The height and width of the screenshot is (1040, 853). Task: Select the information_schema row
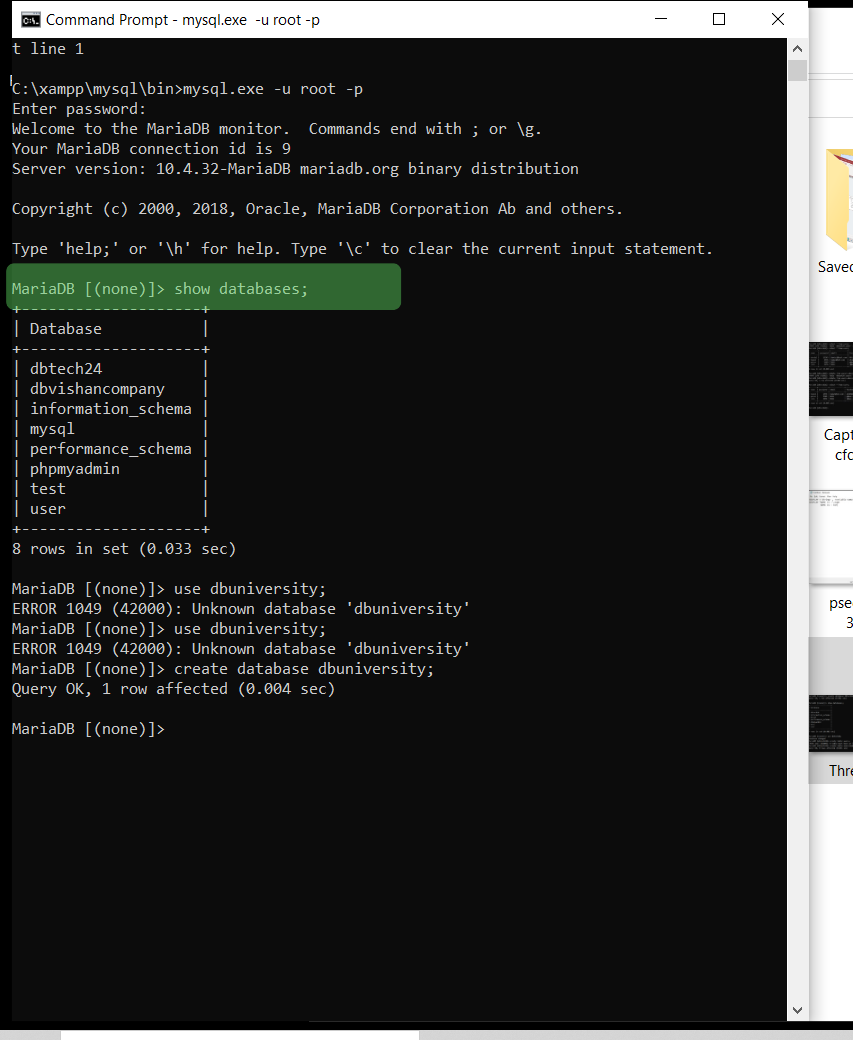tap(110, 408)
